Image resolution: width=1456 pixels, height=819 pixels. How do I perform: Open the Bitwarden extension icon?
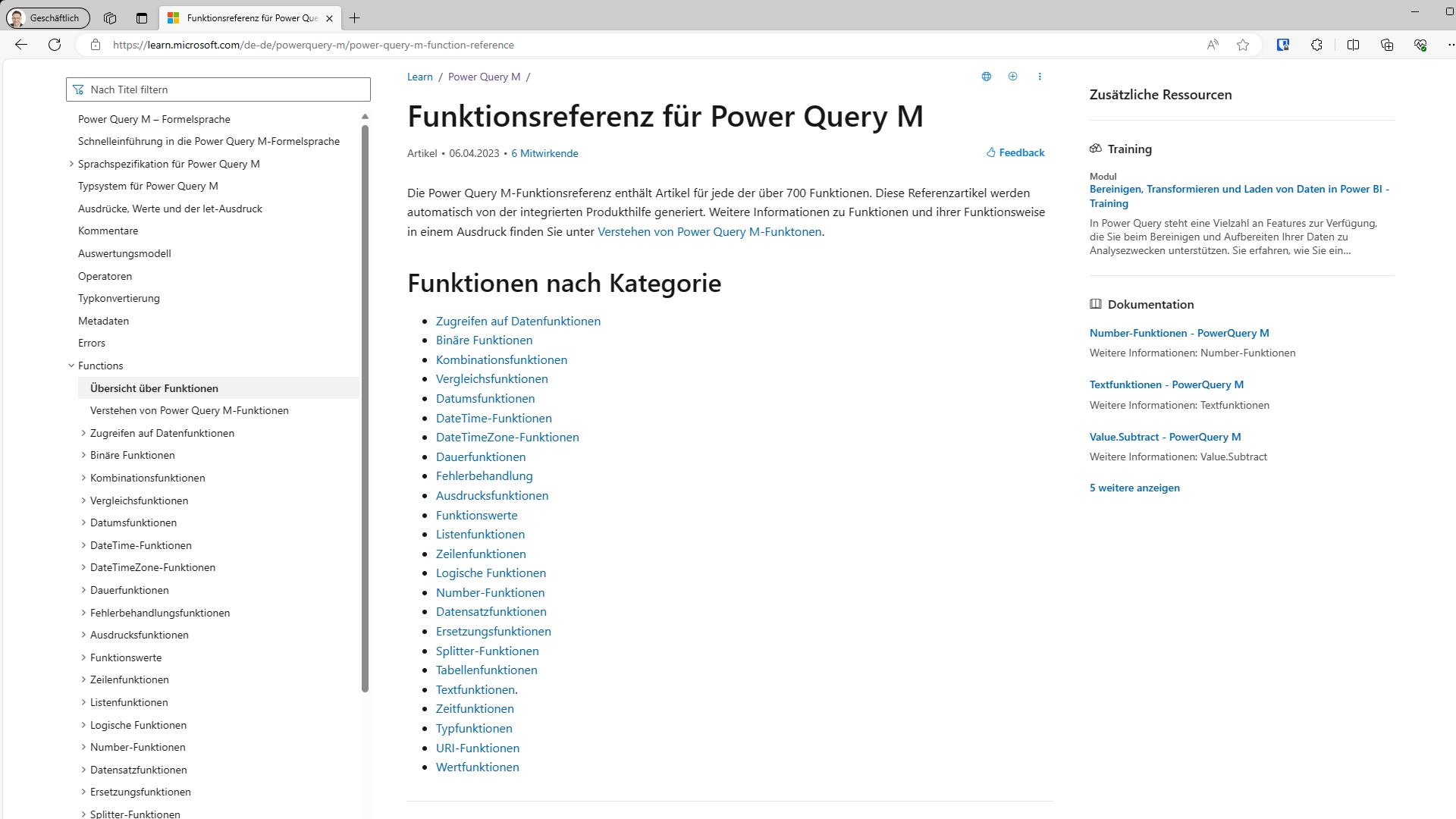pos(1283,45)
